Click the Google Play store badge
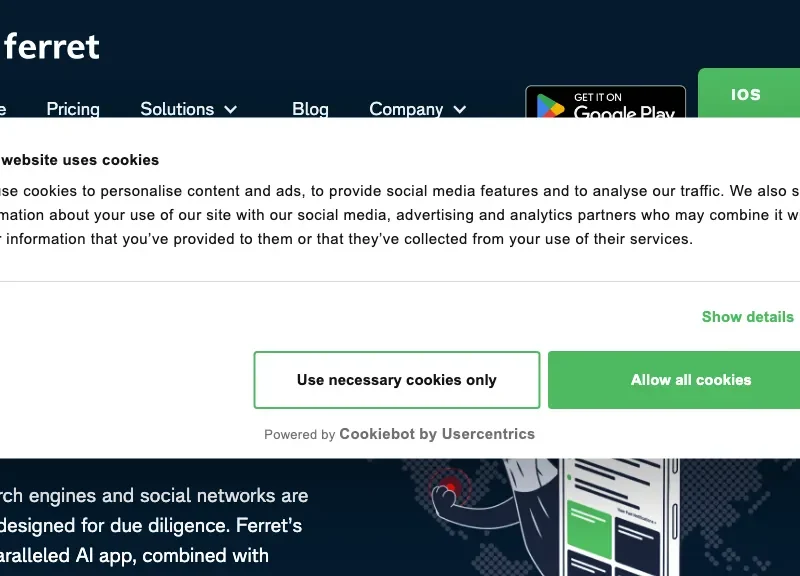The width and height of the screenshot is (800, 576). (605, 102)
